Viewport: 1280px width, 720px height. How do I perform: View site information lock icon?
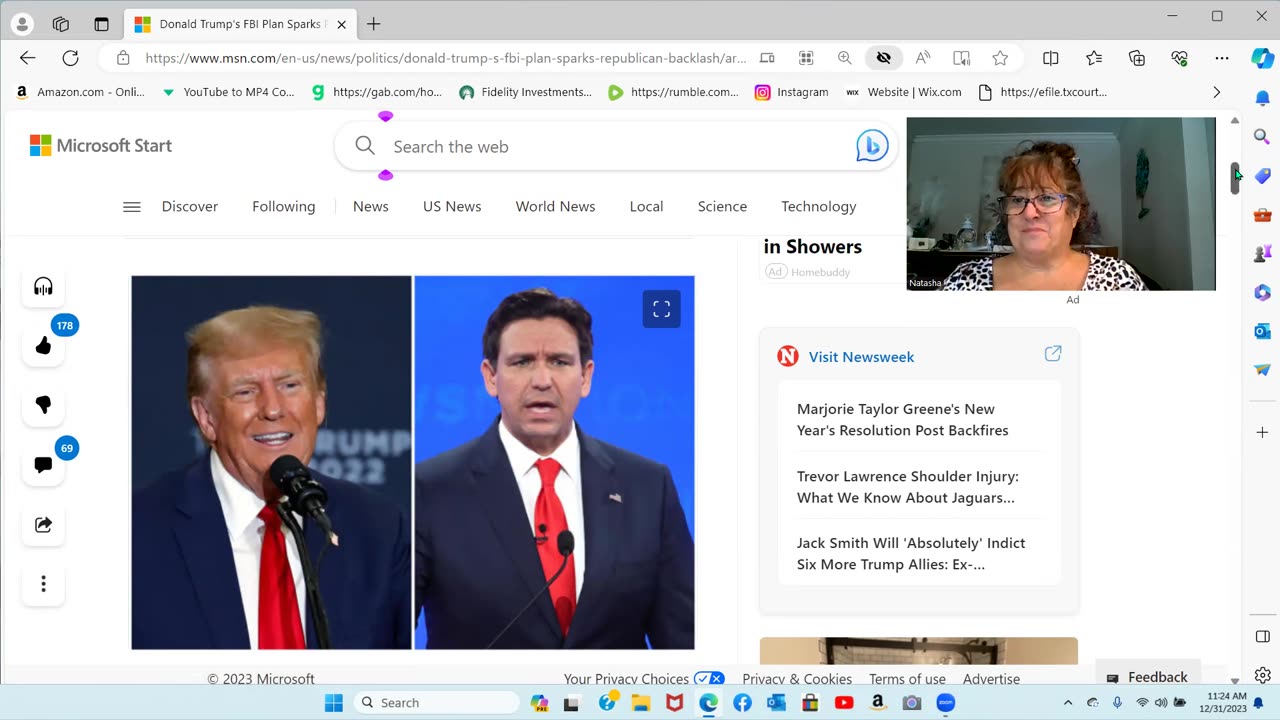click(123, 58)
